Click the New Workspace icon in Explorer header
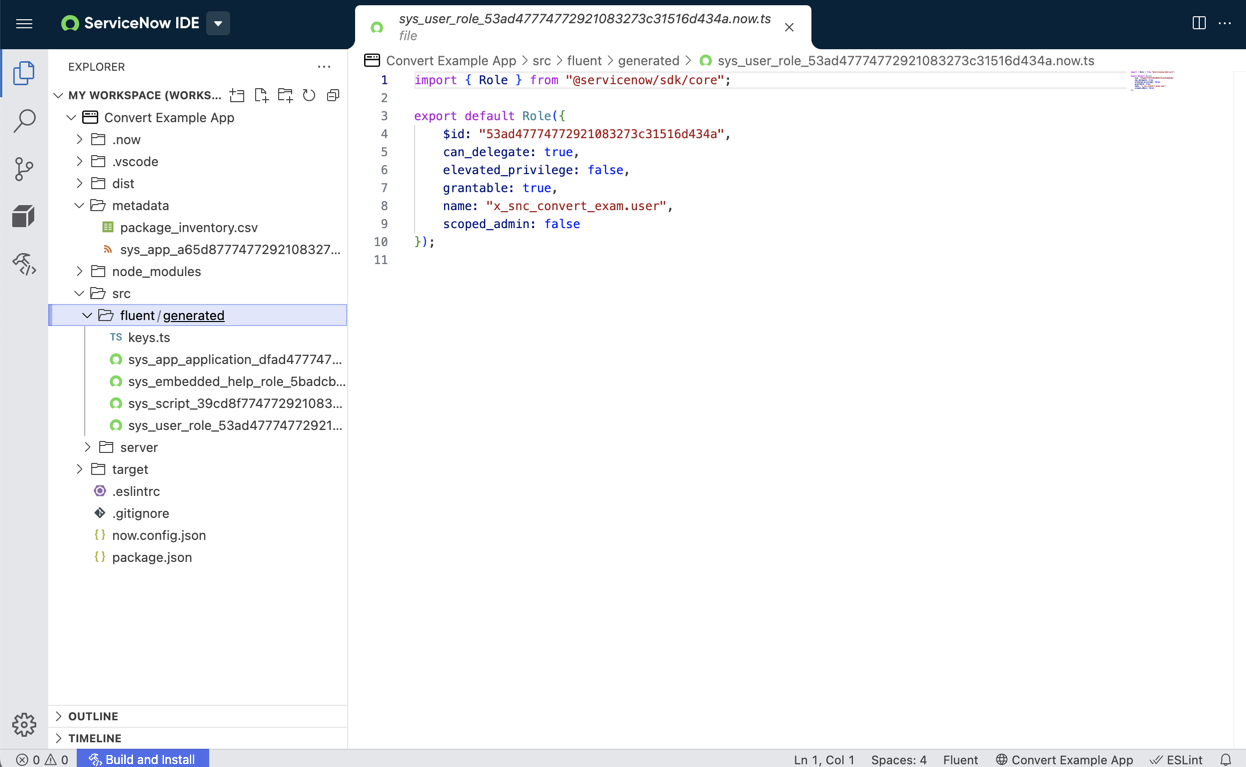 pos(237,95)
